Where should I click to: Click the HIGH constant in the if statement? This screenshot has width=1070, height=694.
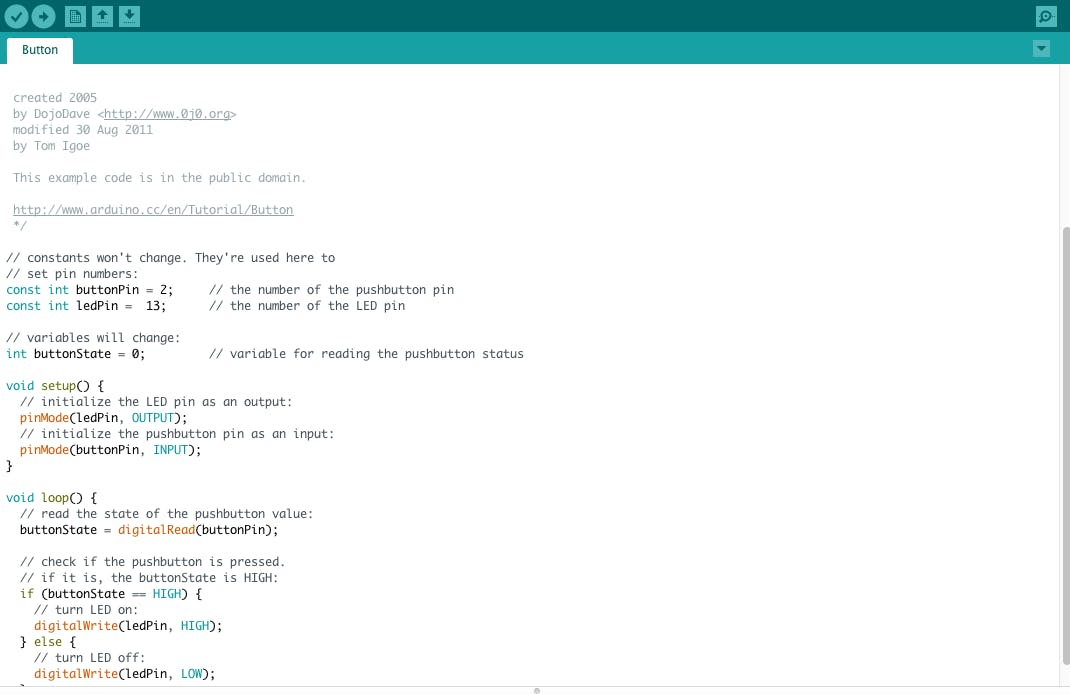pyautogui.click(x=166, y=593)
